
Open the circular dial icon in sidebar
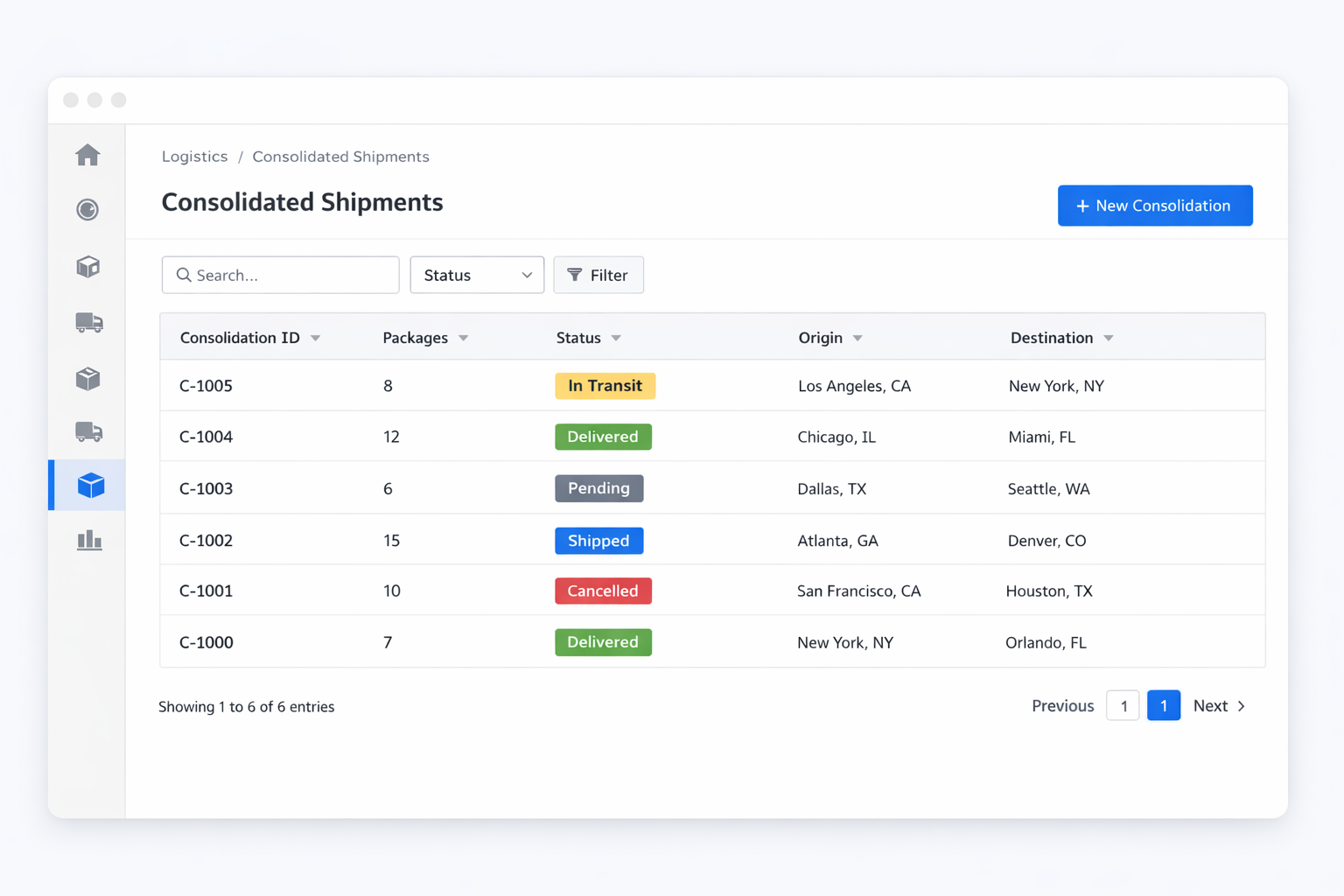87,210
